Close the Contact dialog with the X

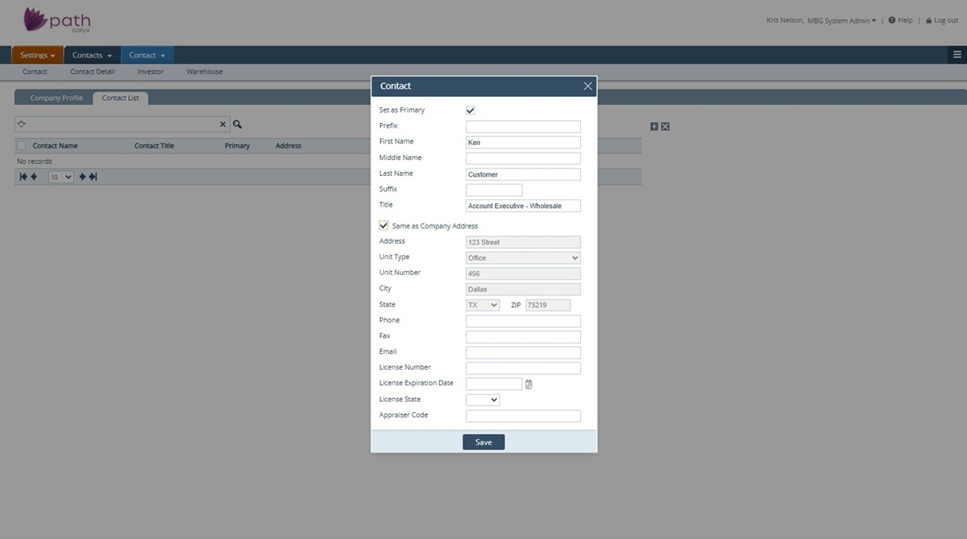[x=587, y=86]
